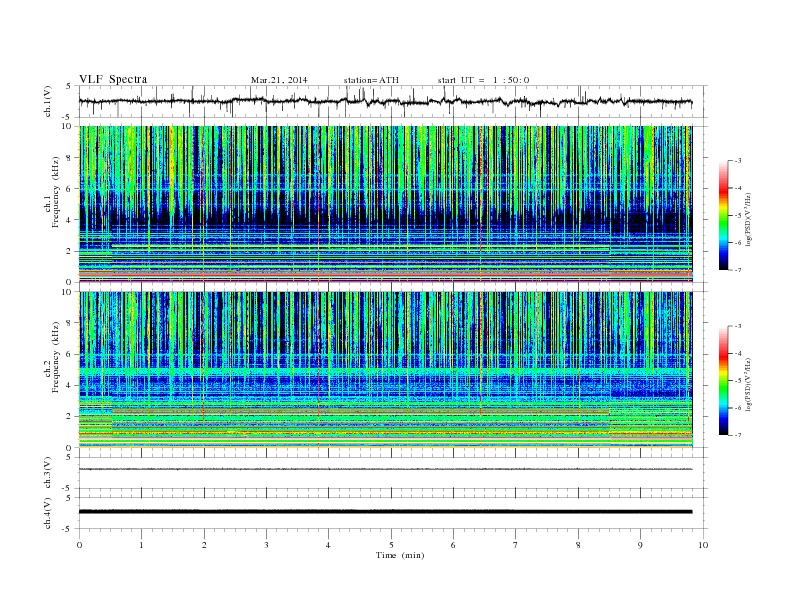Click the ch.2 spectrogram color bar
This screenshot has height=612, width=792.
tap(723, 381)
